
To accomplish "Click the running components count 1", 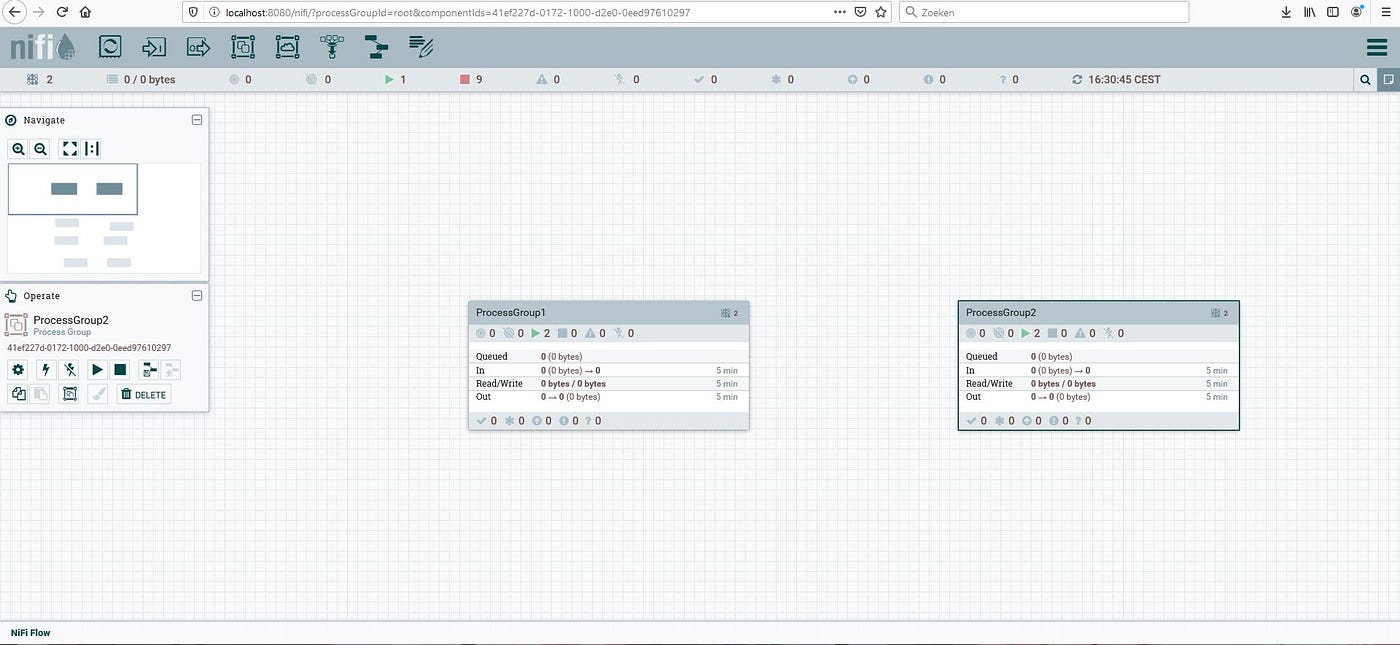I will [395, 80].
